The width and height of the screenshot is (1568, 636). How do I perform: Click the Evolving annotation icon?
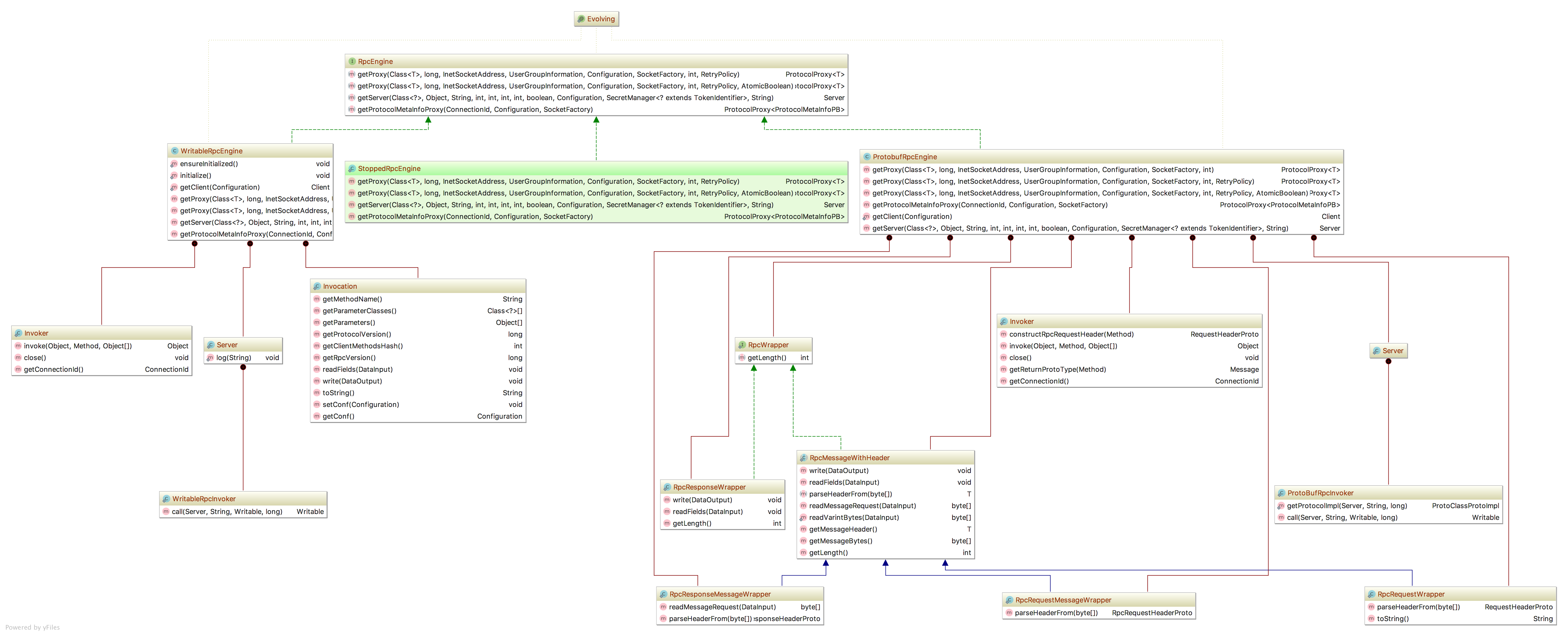581,19
